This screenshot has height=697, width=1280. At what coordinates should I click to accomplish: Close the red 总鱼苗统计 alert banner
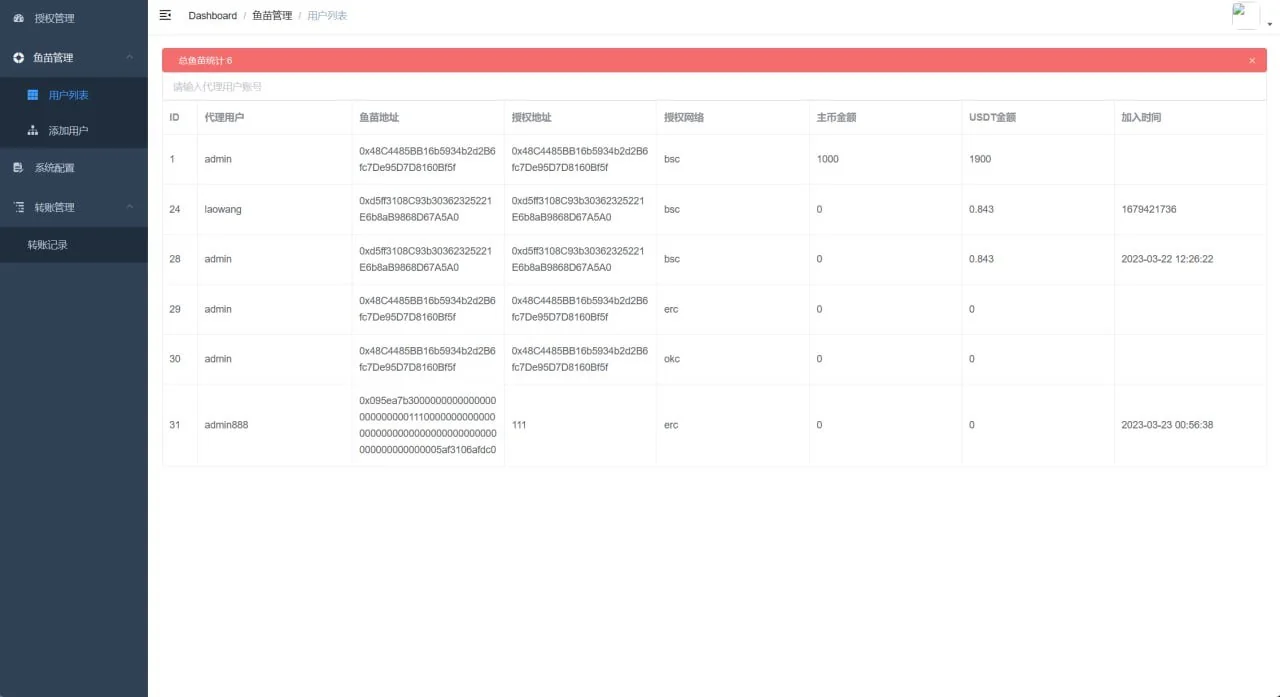1252,61
